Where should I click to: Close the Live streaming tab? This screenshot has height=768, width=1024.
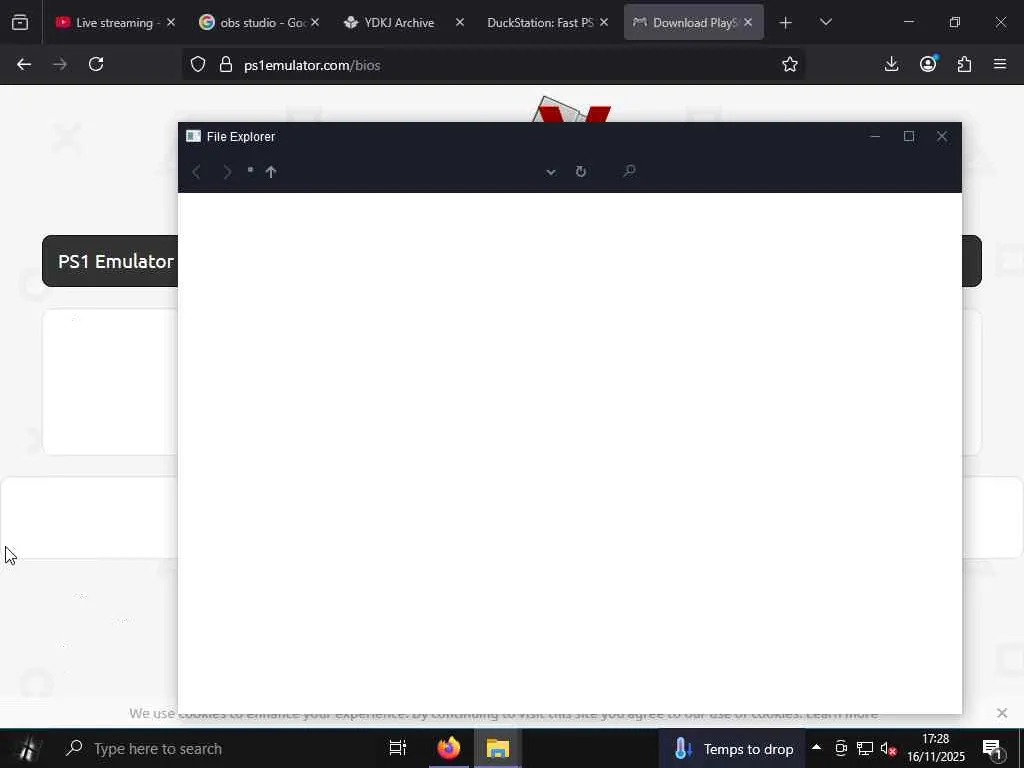coord(171,23)
